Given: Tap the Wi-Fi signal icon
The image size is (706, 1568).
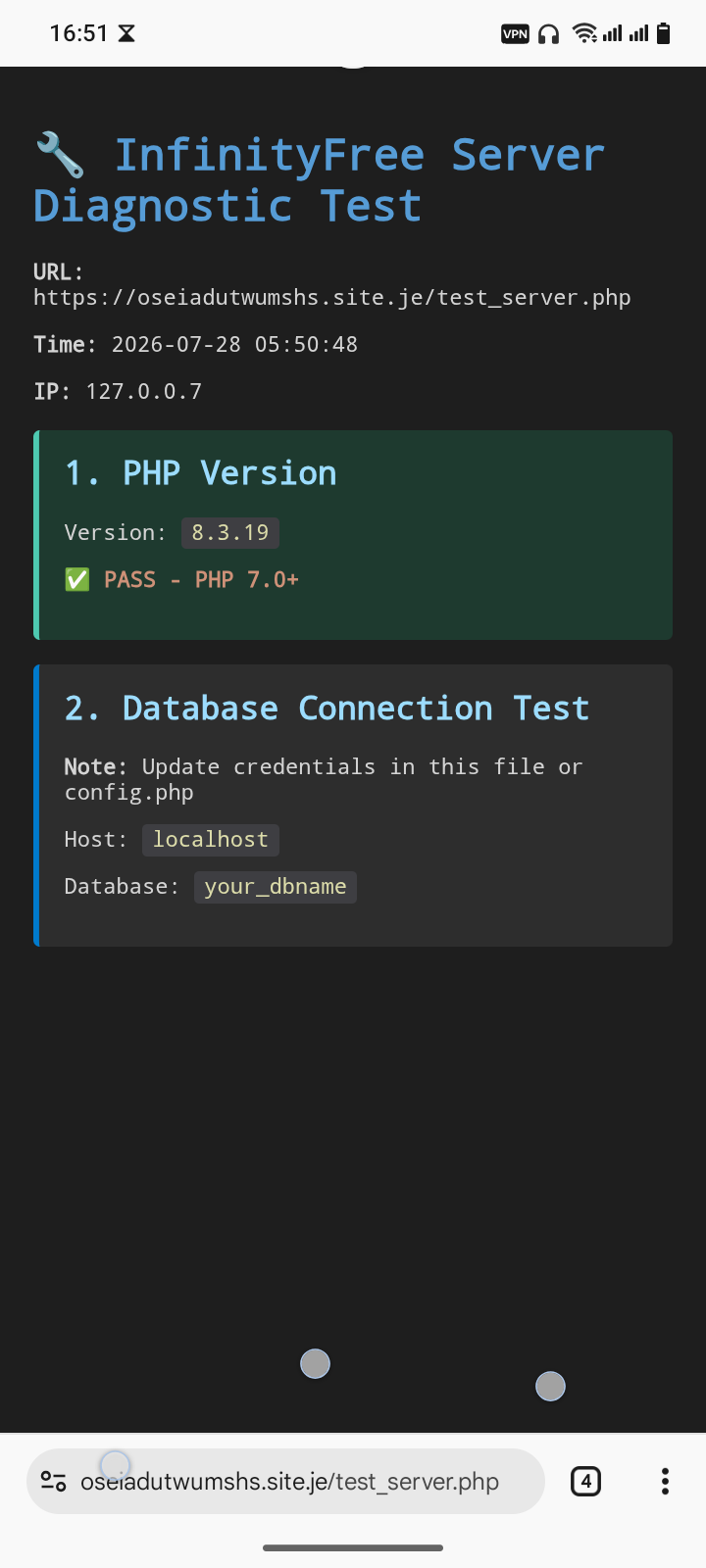Looking at the screenshot, I should pyautogui.click(x=584, y=33).
